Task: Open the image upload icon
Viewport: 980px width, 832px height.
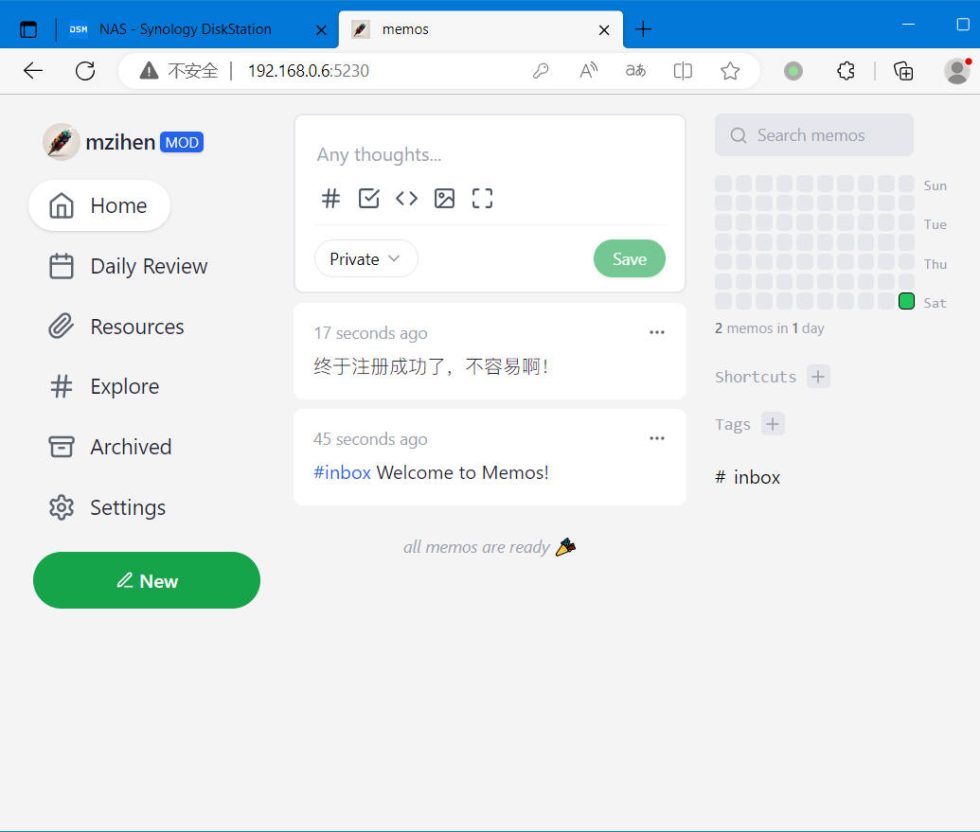Action: [444, 198]
